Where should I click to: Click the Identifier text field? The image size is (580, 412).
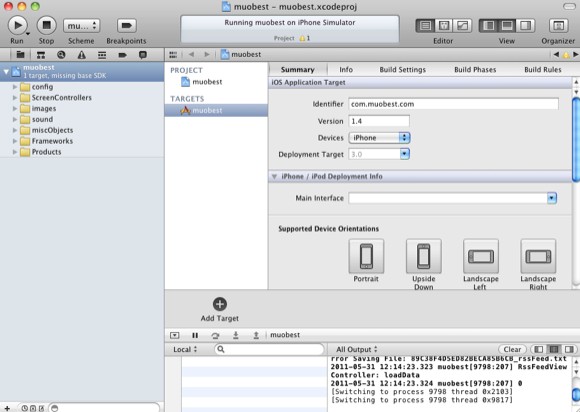pos(453,104)
